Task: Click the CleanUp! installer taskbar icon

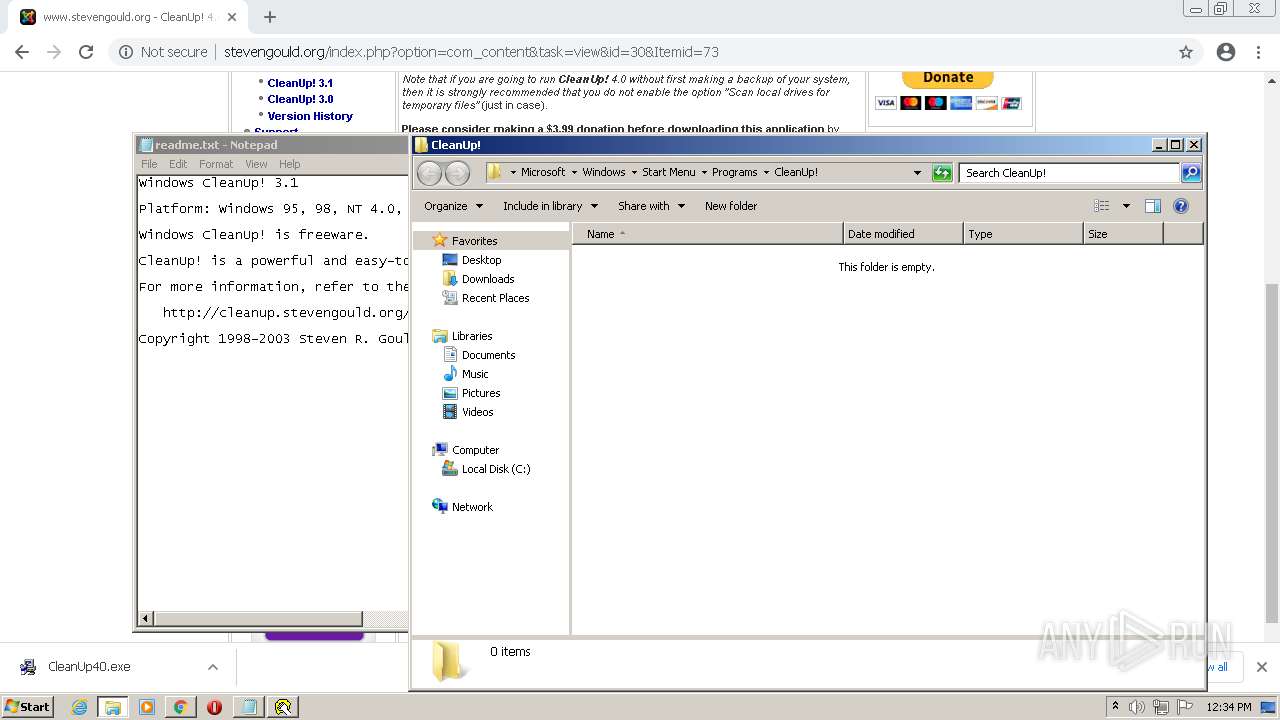Action: pyautogui.click(x=283, y=707)
